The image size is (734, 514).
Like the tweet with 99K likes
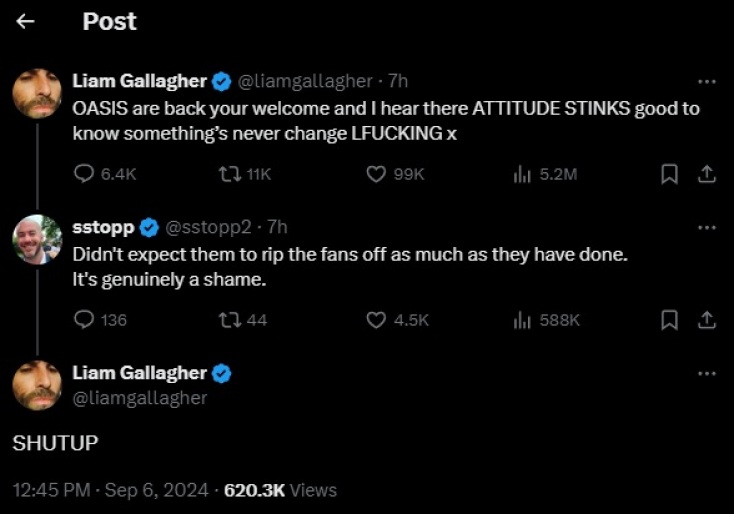pos(376,174)
